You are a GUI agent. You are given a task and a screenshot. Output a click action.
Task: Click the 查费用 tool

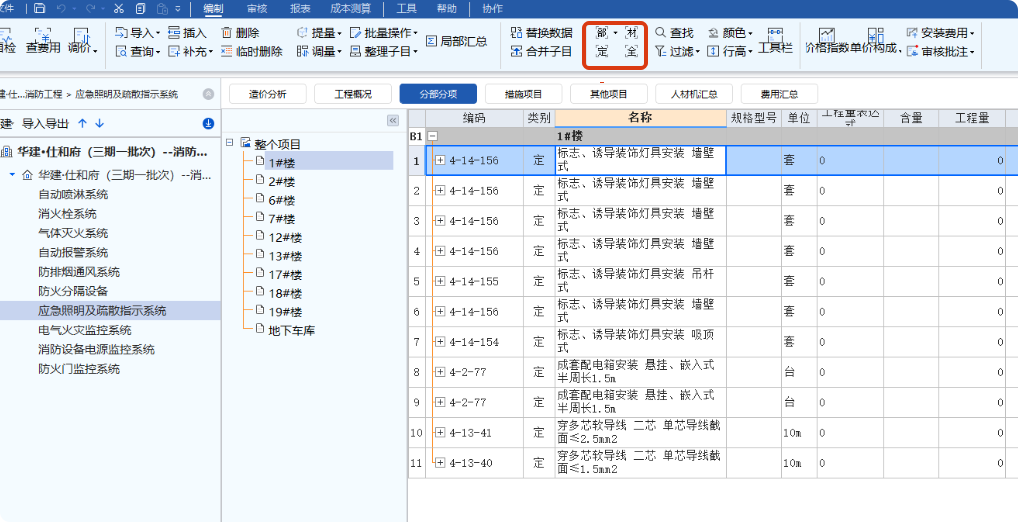click(x=43, y=40)
